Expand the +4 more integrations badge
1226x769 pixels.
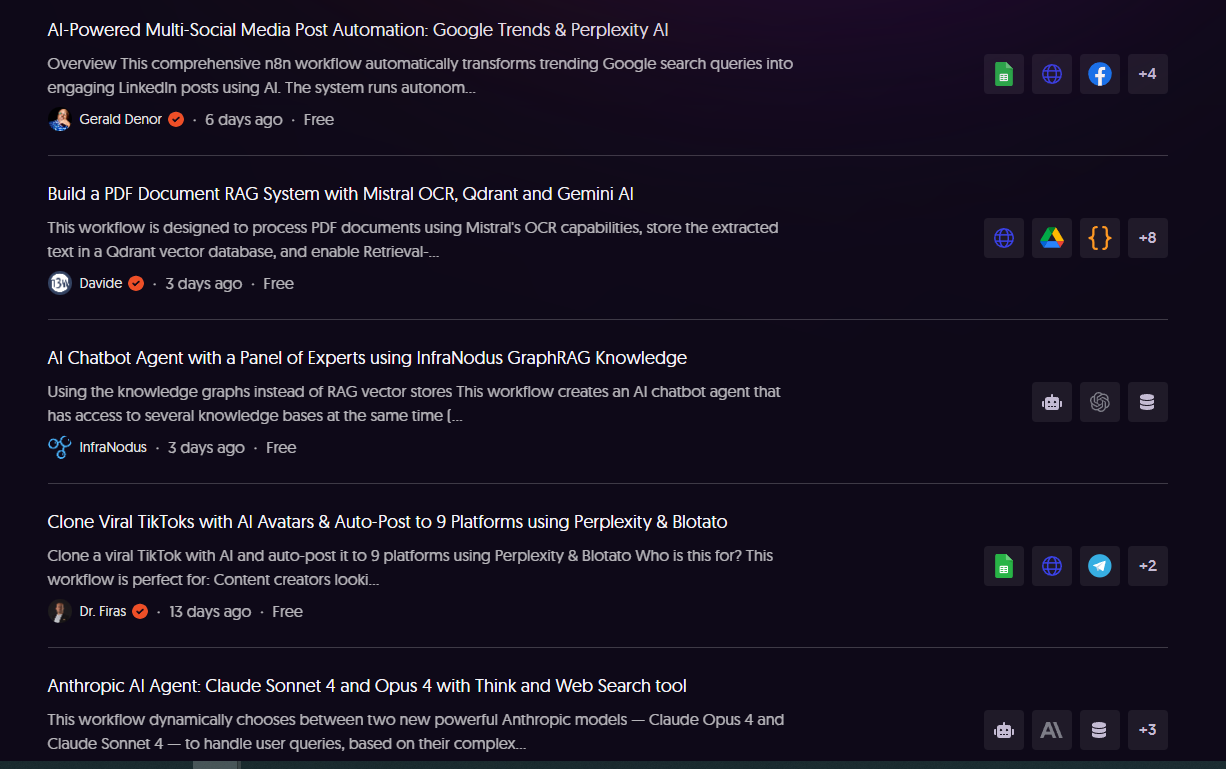click(x=1147, y=74)
